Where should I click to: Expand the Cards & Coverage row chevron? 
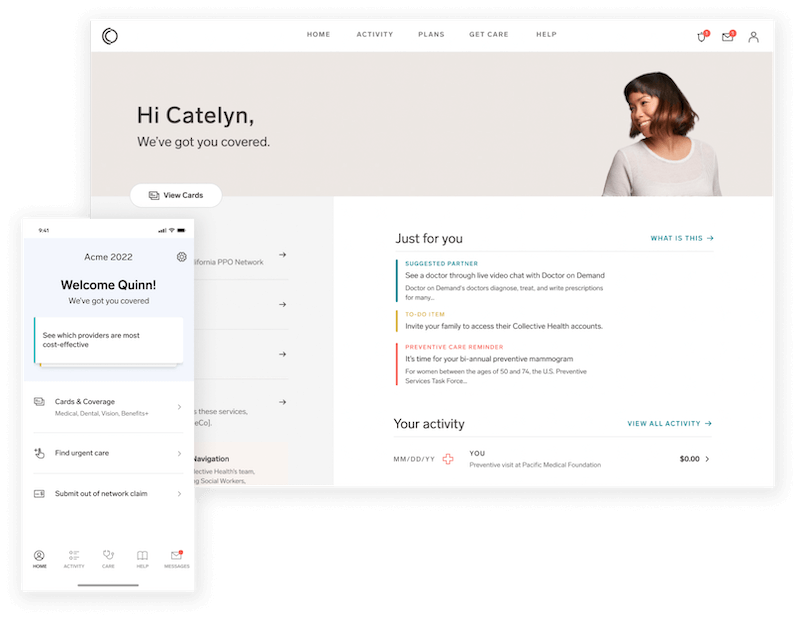pyautogui.click(x=179, y=407)
